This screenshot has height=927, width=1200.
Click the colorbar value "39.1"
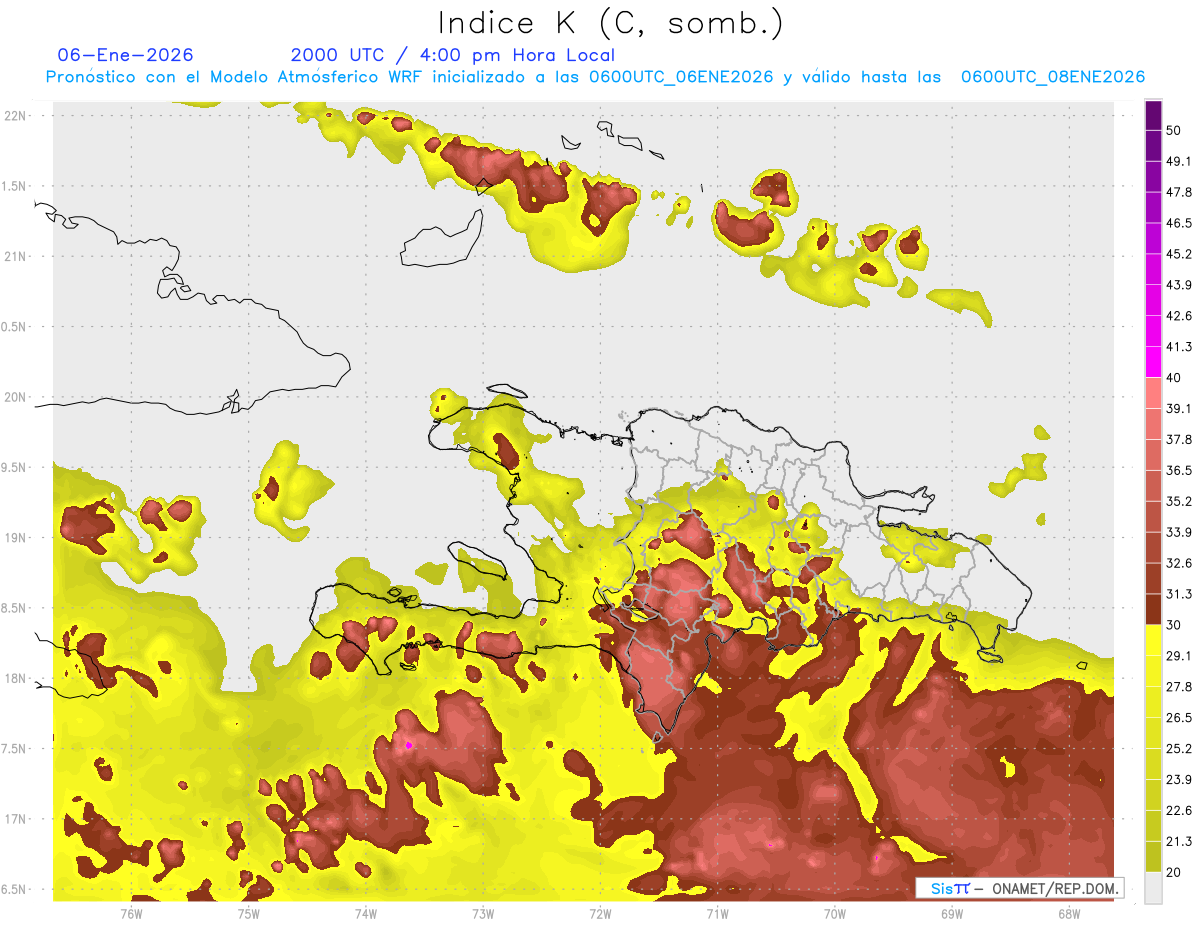[x=1179, y=409]
